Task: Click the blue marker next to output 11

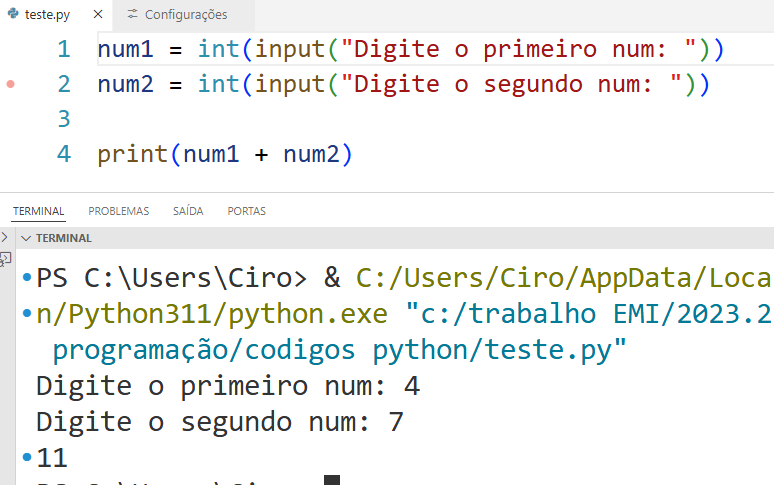Action: pos(26,458)
